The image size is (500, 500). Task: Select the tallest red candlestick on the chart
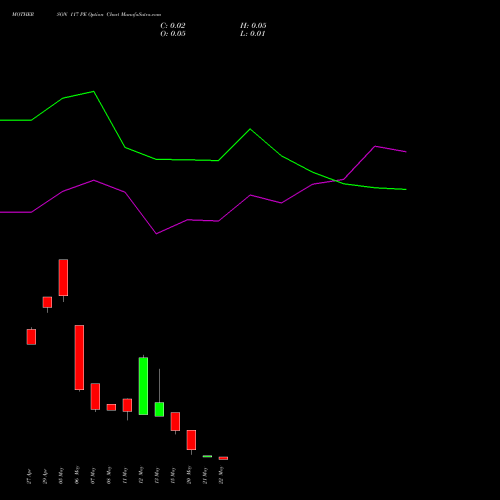tap(79, 357)
